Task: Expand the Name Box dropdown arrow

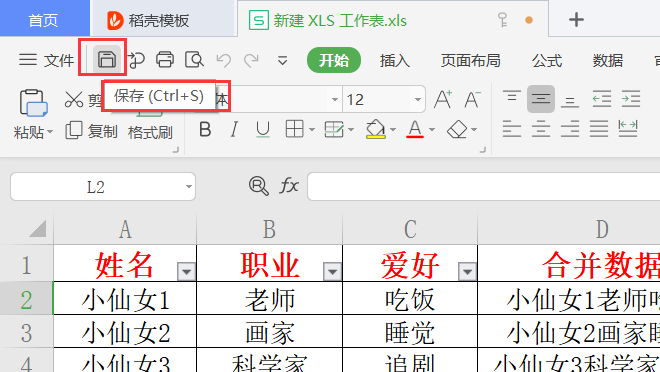Action: 189,186
